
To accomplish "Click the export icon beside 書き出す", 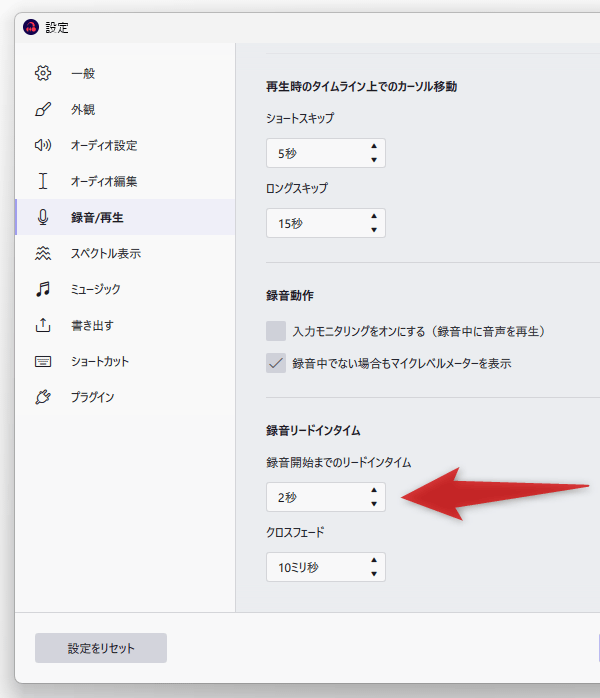I will (x=43, y=325).
